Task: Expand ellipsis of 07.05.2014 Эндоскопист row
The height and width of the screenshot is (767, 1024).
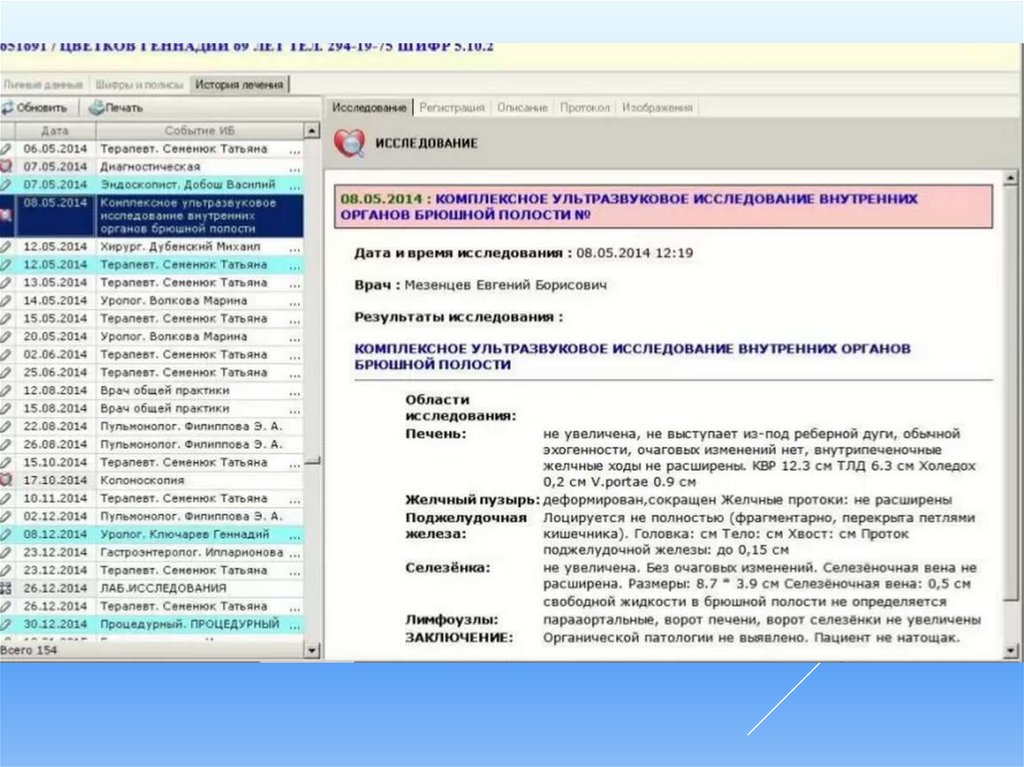Action: [x=295, y=187]
